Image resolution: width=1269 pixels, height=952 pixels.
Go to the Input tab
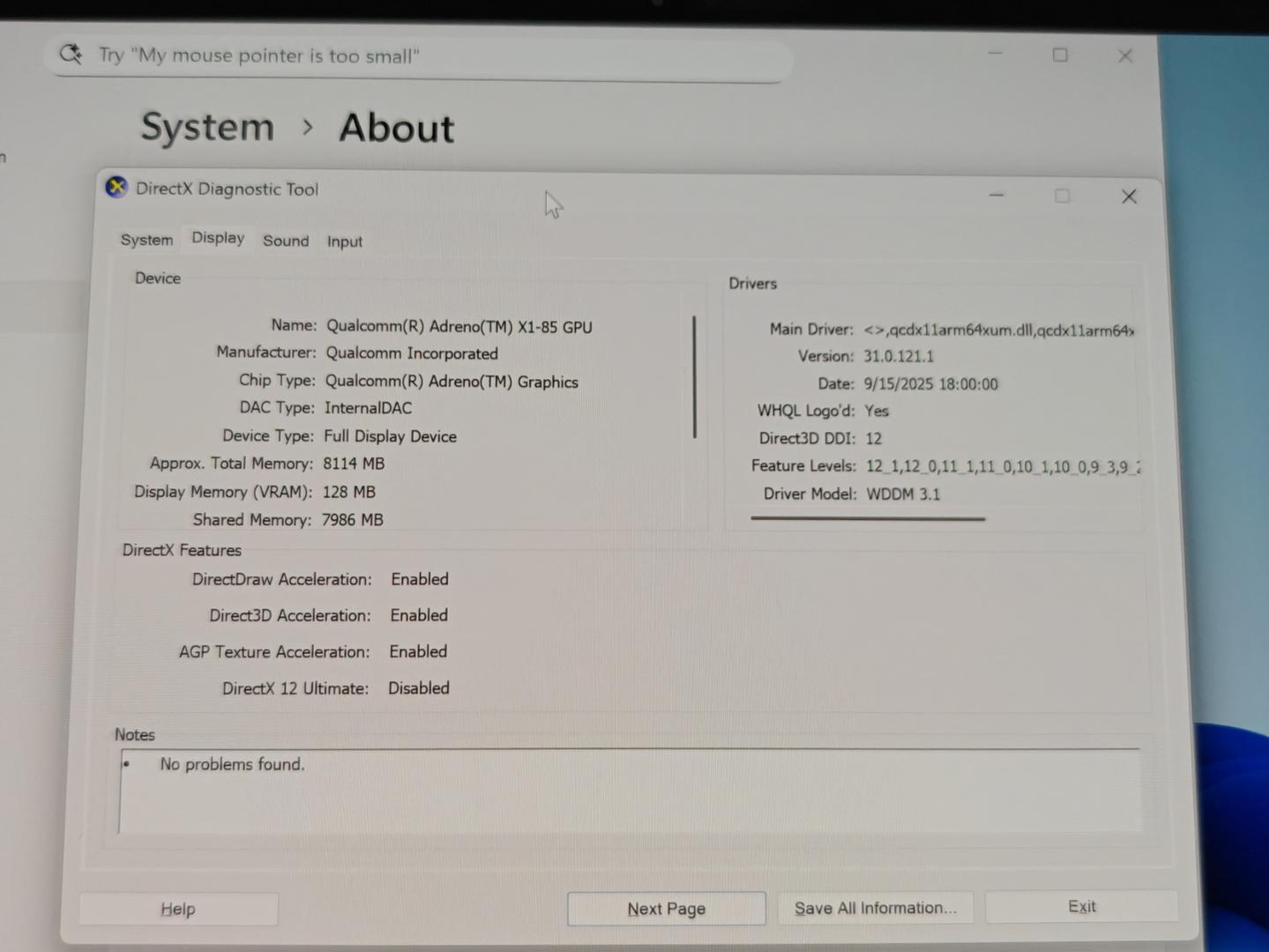click(x=345, y=242)
